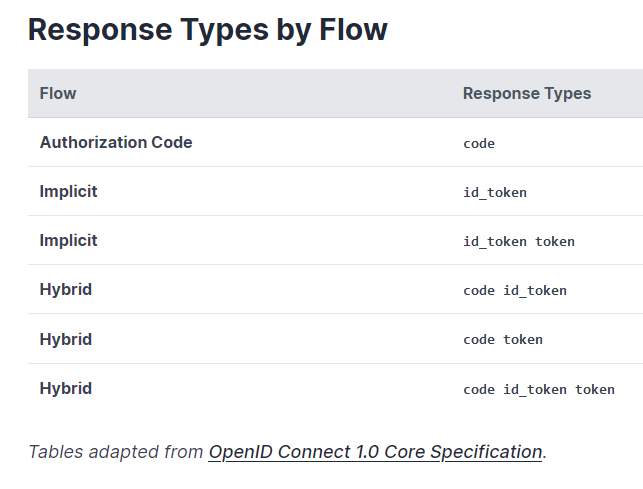Select the Authorization Code flow cell
The image size is (643, 489).
click(x=116, y=142)
